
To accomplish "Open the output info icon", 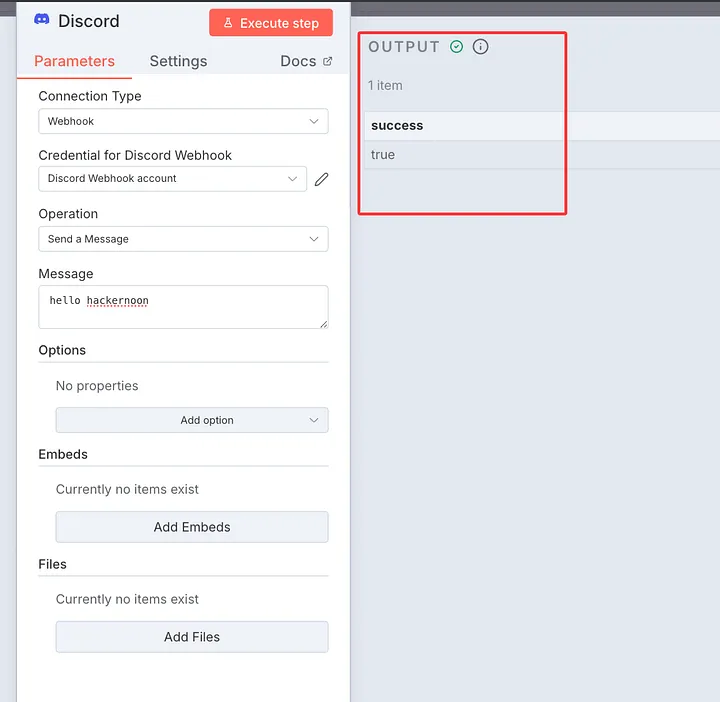I will pyautogui.click(x=481, y=47).
